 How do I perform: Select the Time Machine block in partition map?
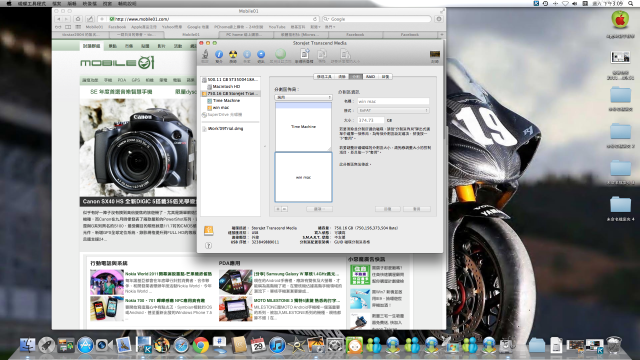pos(303,127)
